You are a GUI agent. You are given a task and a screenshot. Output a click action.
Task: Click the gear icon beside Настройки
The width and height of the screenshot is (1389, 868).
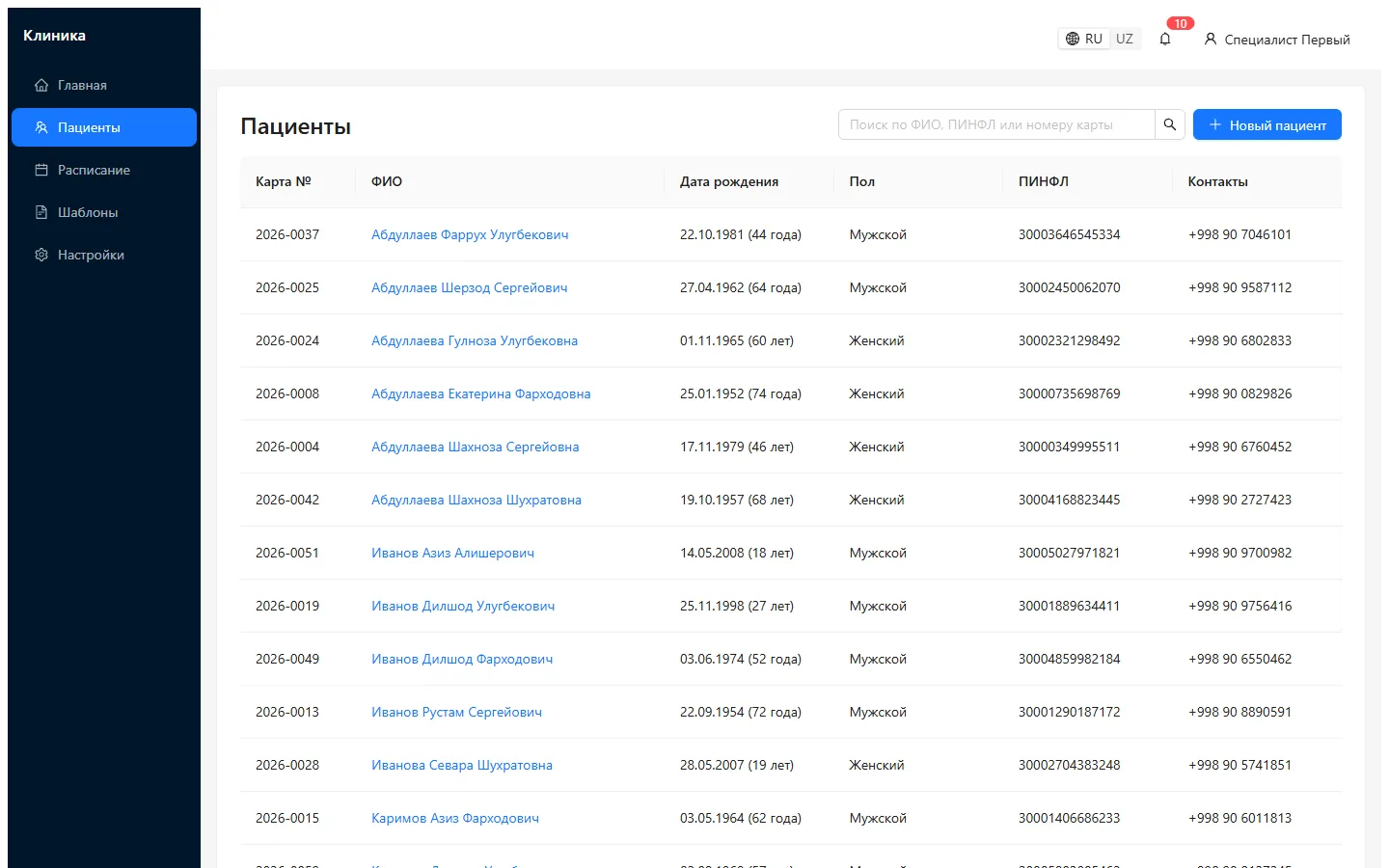41,255
